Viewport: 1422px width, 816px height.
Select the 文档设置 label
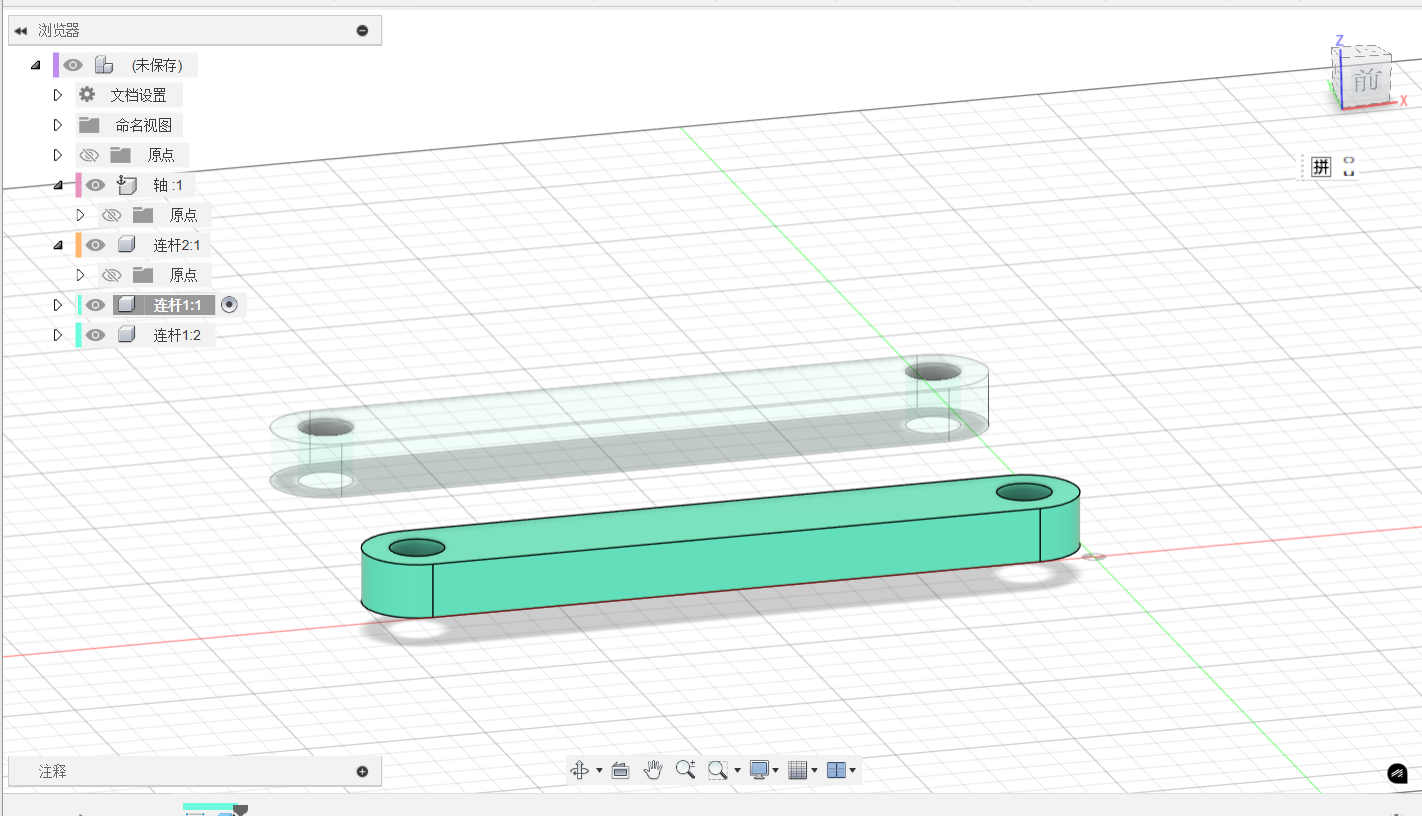[138, 95]
